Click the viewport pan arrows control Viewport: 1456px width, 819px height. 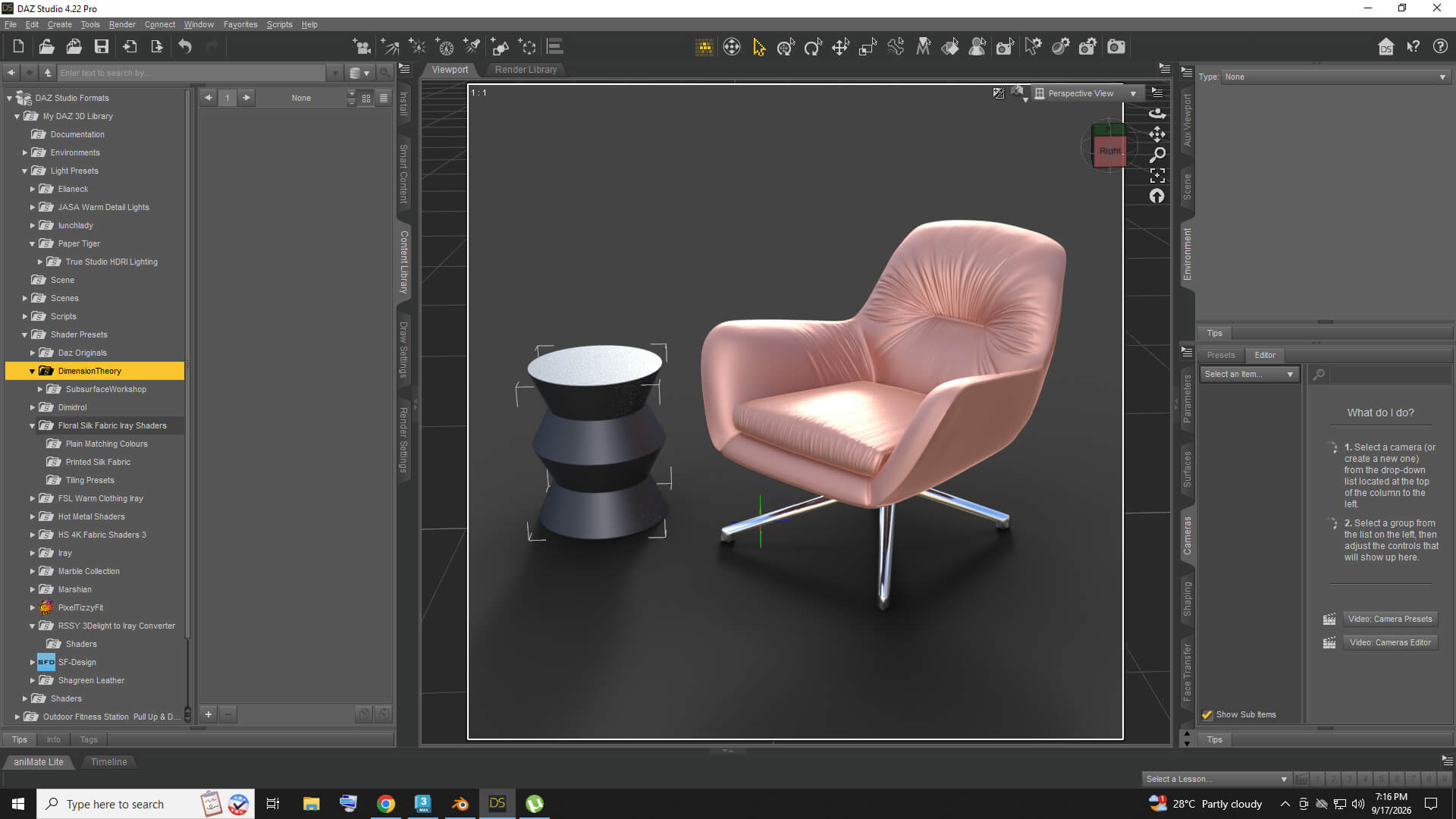[x=1157, y=134]
